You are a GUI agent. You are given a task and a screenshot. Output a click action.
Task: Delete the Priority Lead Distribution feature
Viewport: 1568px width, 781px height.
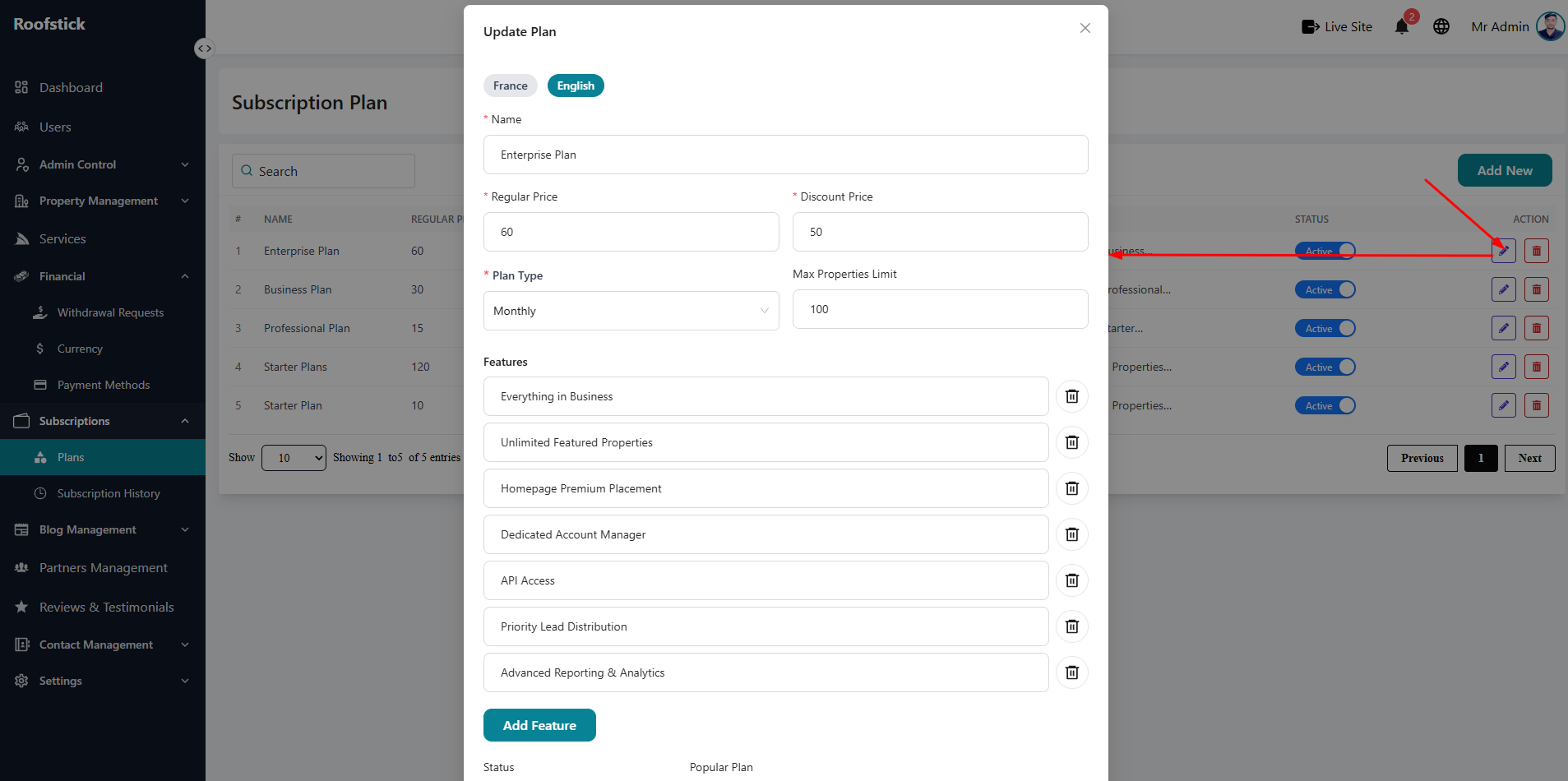click(x=1072, y=626)
